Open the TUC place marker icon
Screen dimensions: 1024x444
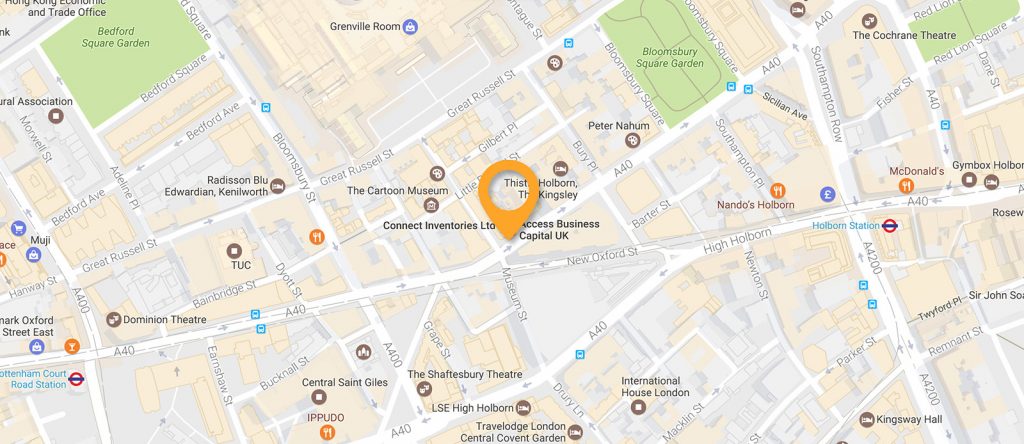234,250
